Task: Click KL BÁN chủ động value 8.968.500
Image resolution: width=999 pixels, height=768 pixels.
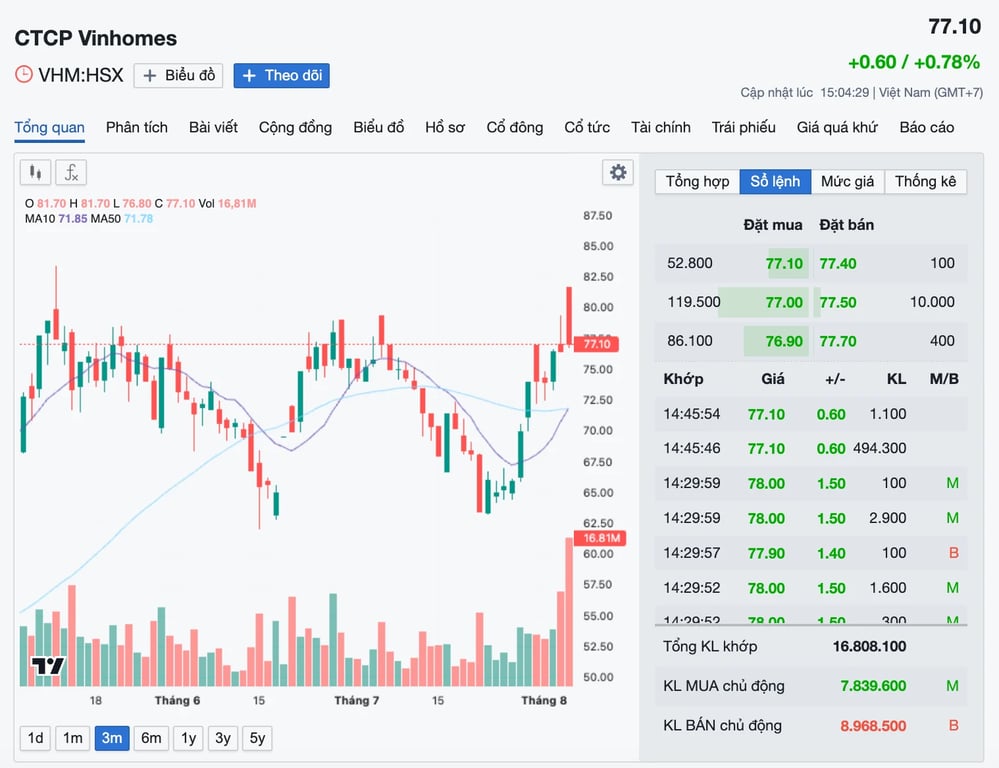Action: [873, 725]
